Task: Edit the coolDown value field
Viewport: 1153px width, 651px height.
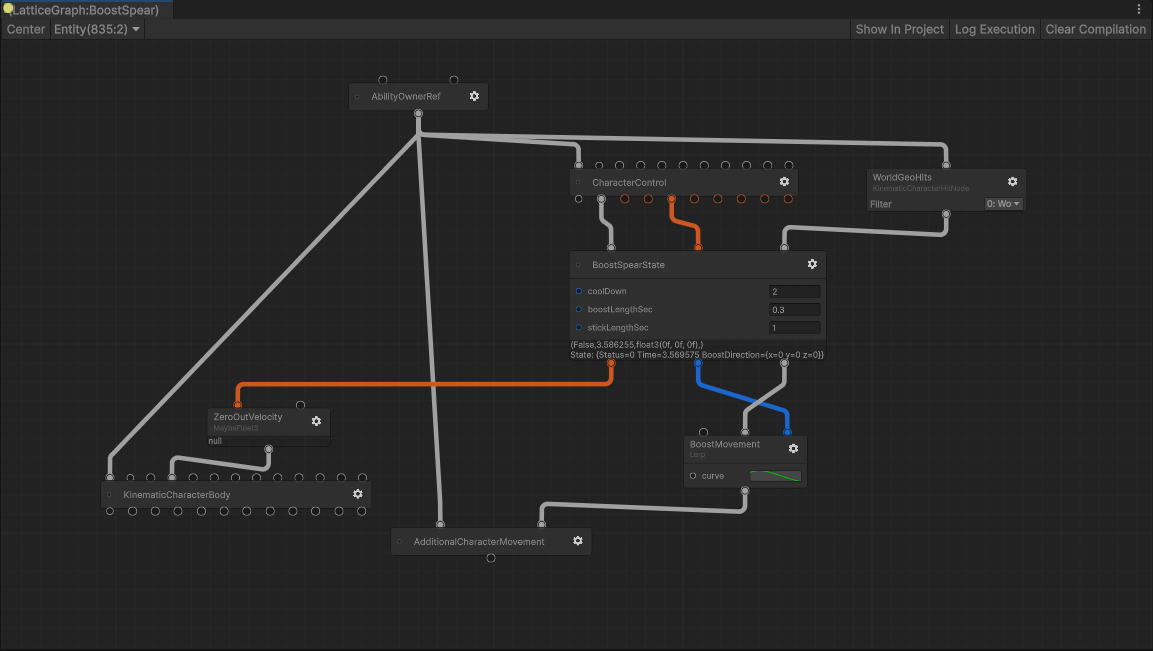Action: pyautogui.click(x=794, y=291)
